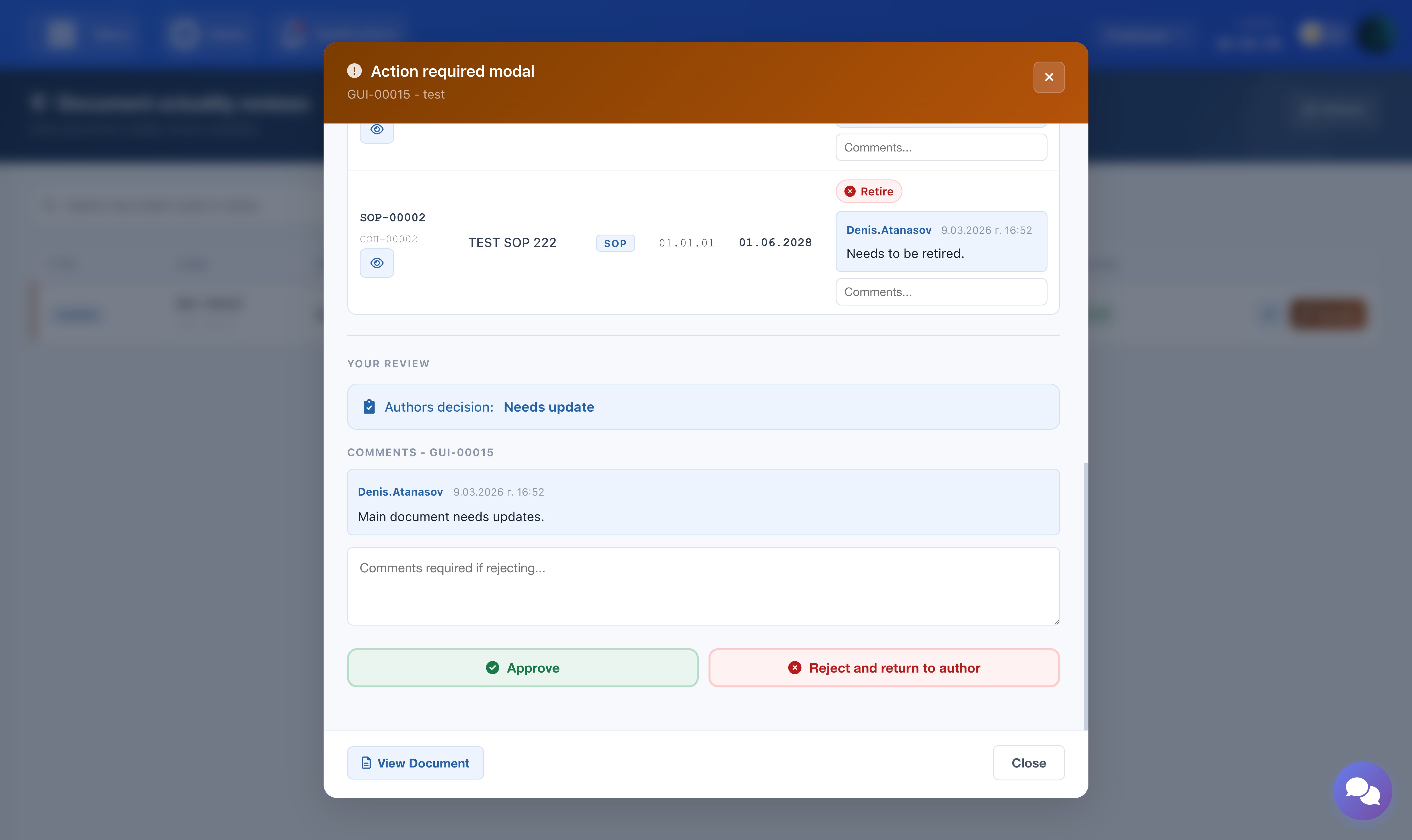The width and height of the screenshot is (1412, 840).
Task: Click the blue SOP type tag
Action: point(615,243)
